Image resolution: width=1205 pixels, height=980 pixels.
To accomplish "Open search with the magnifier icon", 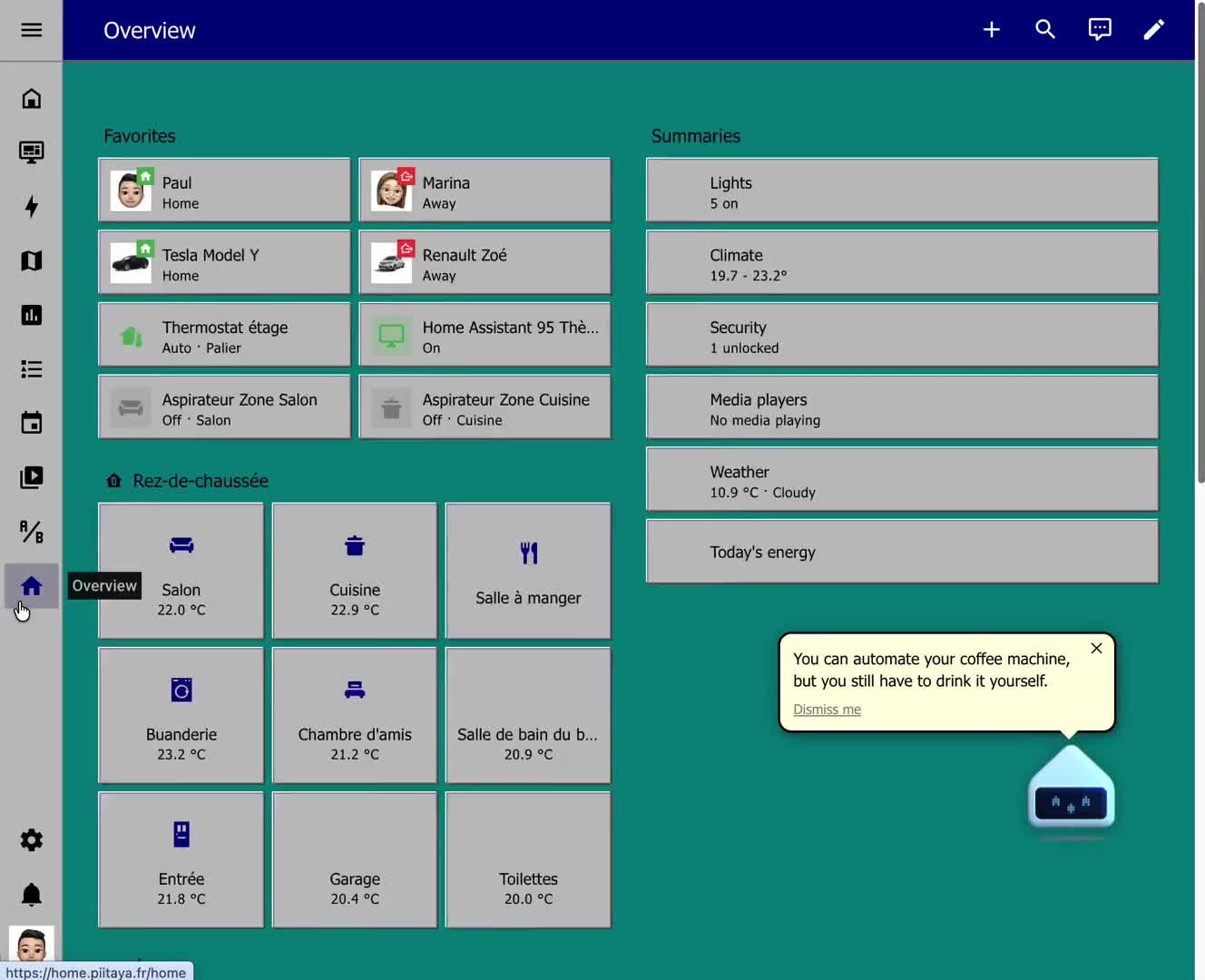I will click(1045, 30).
